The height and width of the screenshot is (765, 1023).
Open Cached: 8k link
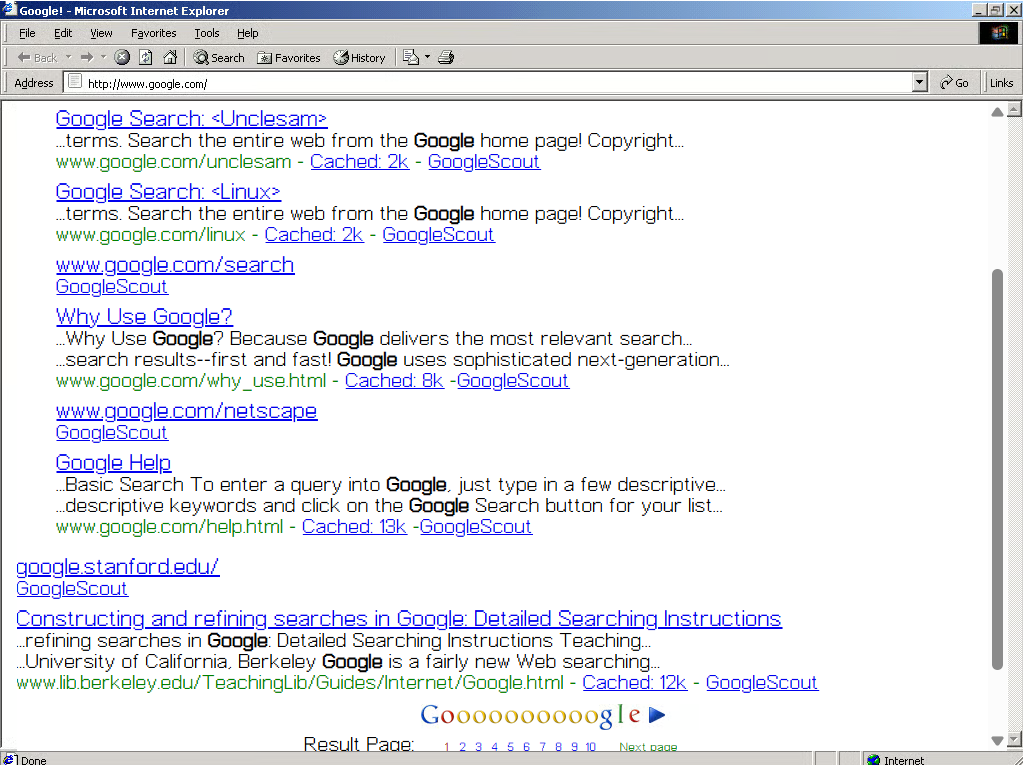394,381
